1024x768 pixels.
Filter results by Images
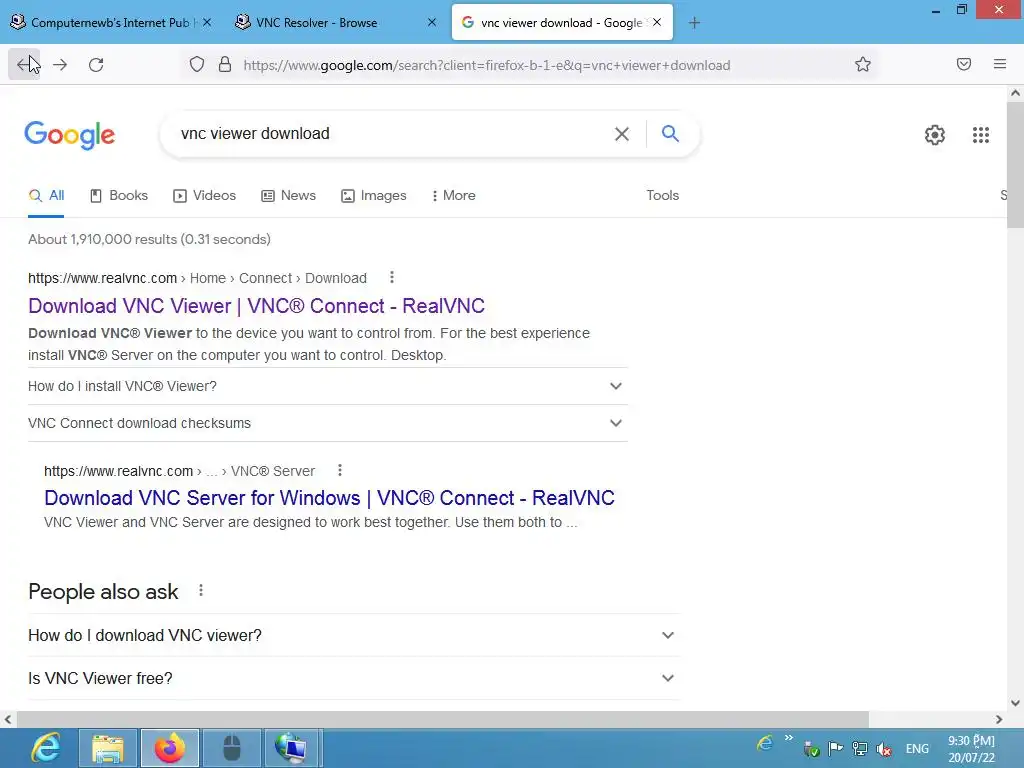click(x=374, y=195)
